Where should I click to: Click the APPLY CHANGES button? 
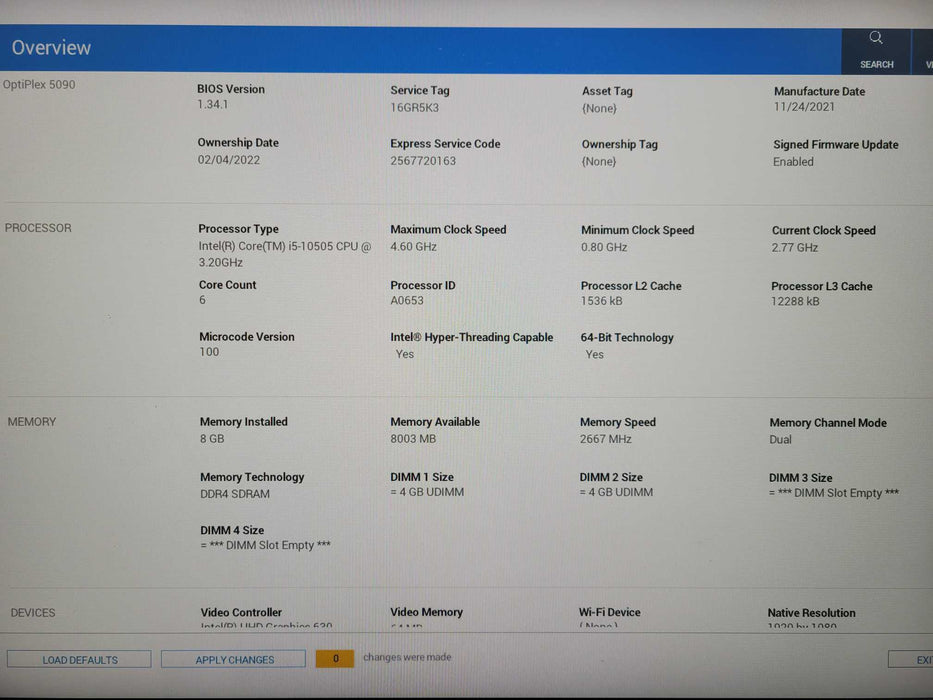click(233, 660)
